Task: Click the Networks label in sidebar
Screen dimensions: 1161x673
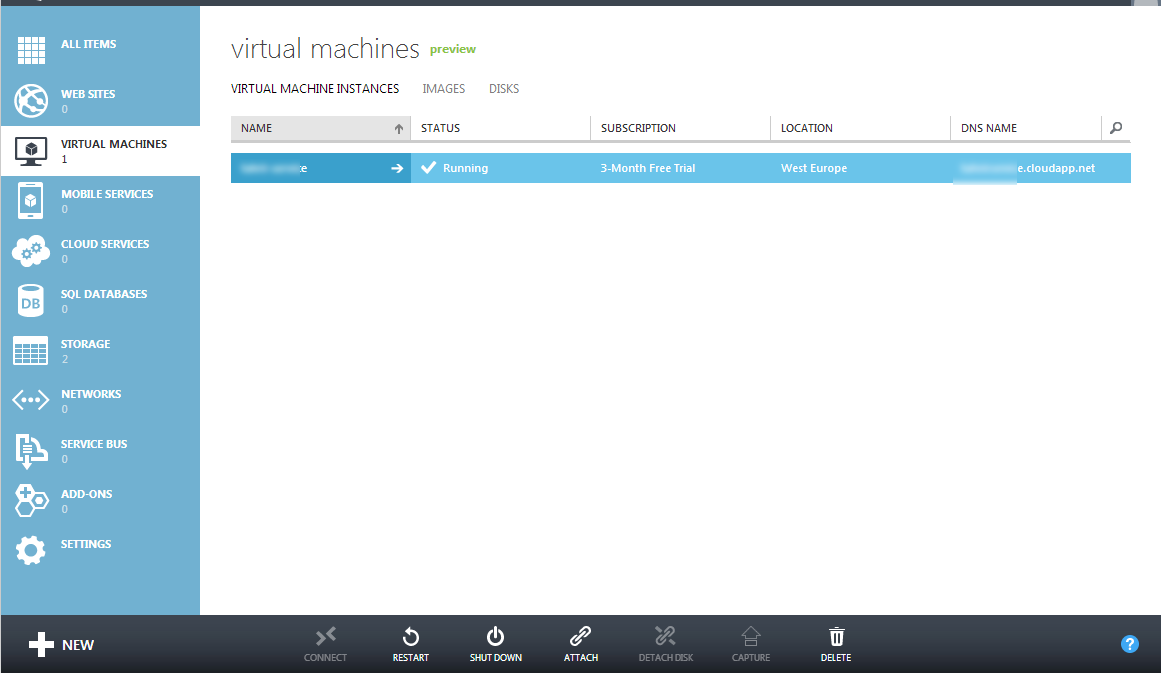Action: [91, 394]
